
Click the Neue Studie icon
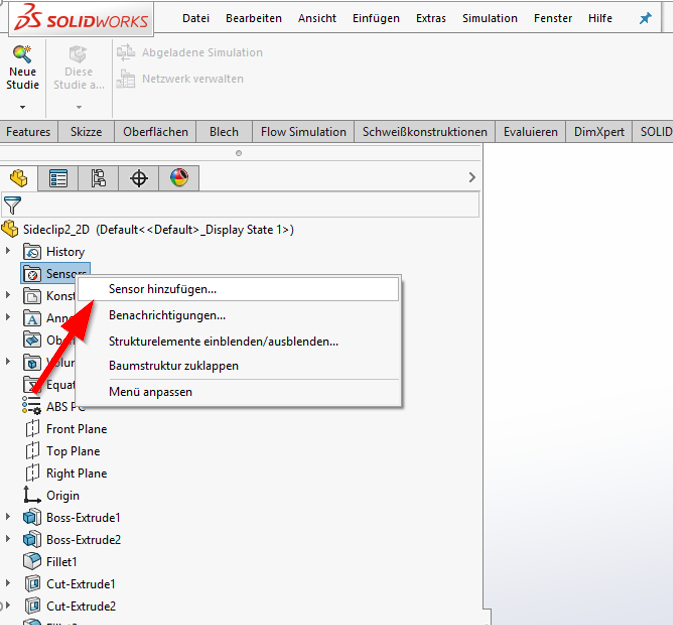[x=22, y=56]
